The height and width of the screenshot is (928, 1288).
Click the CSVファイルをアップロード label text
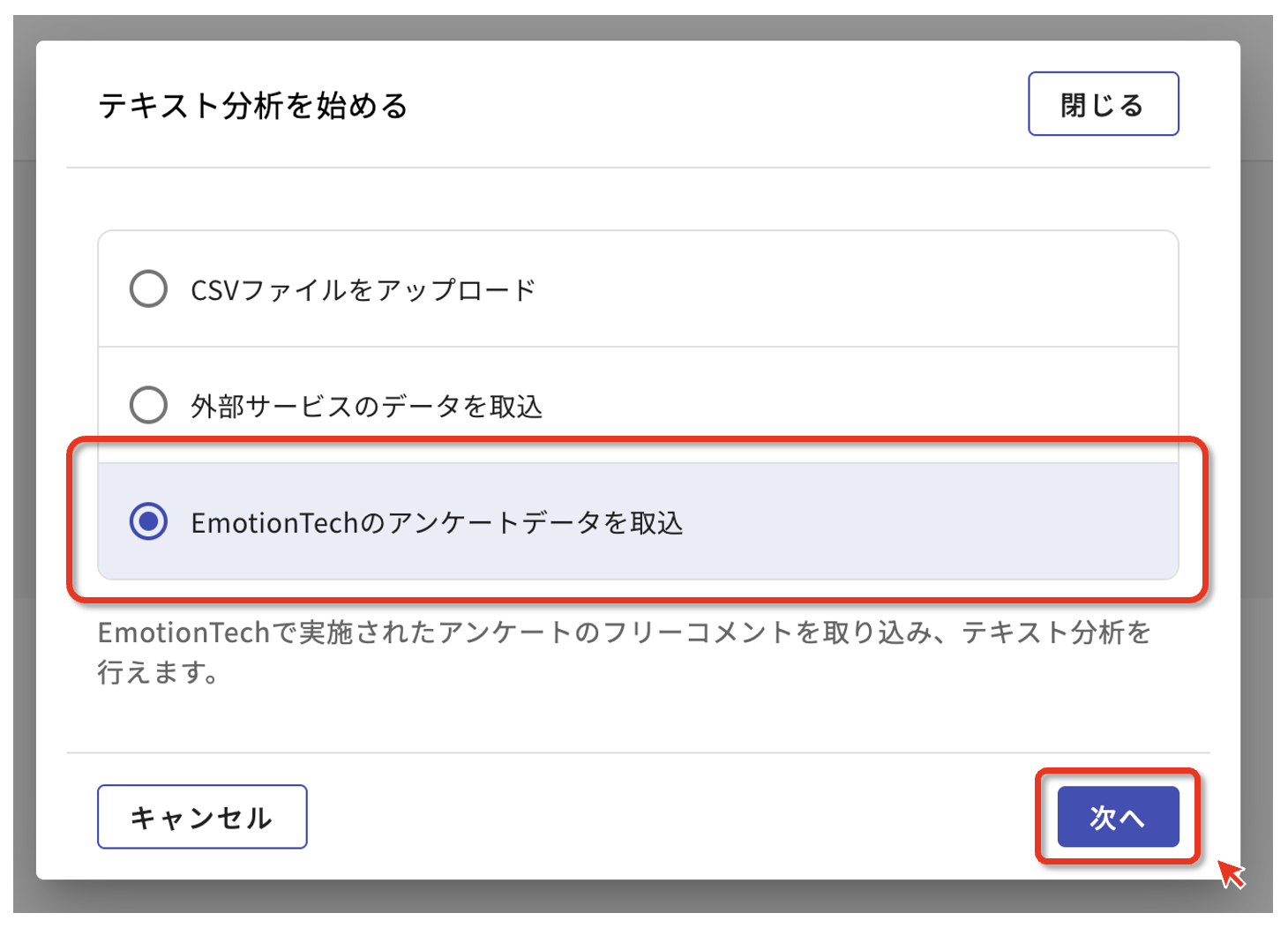pyautogui.click(x=363, y=290)
